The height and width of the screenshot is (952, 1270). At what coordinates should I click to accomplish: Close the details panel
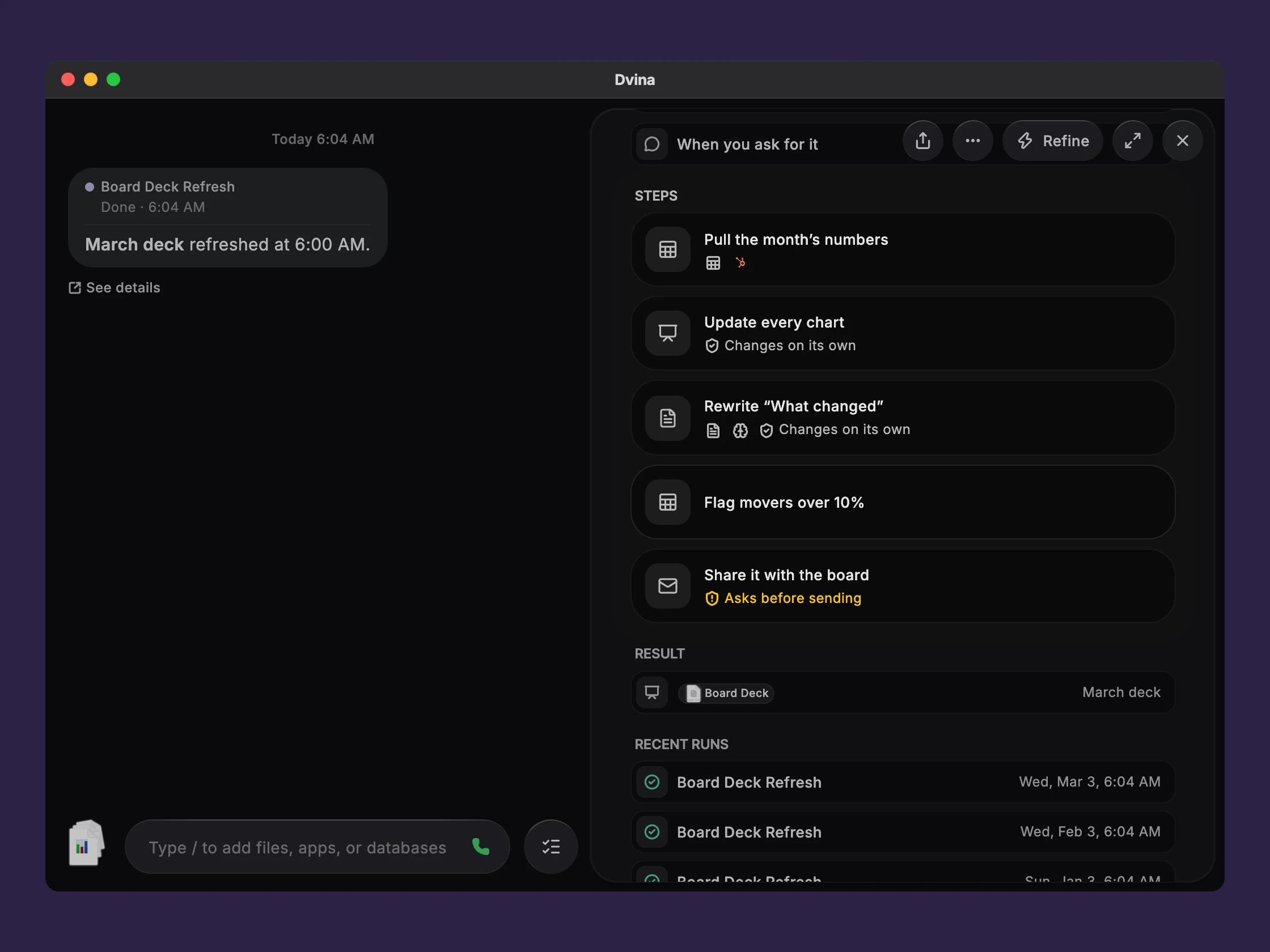(1182, 141)
